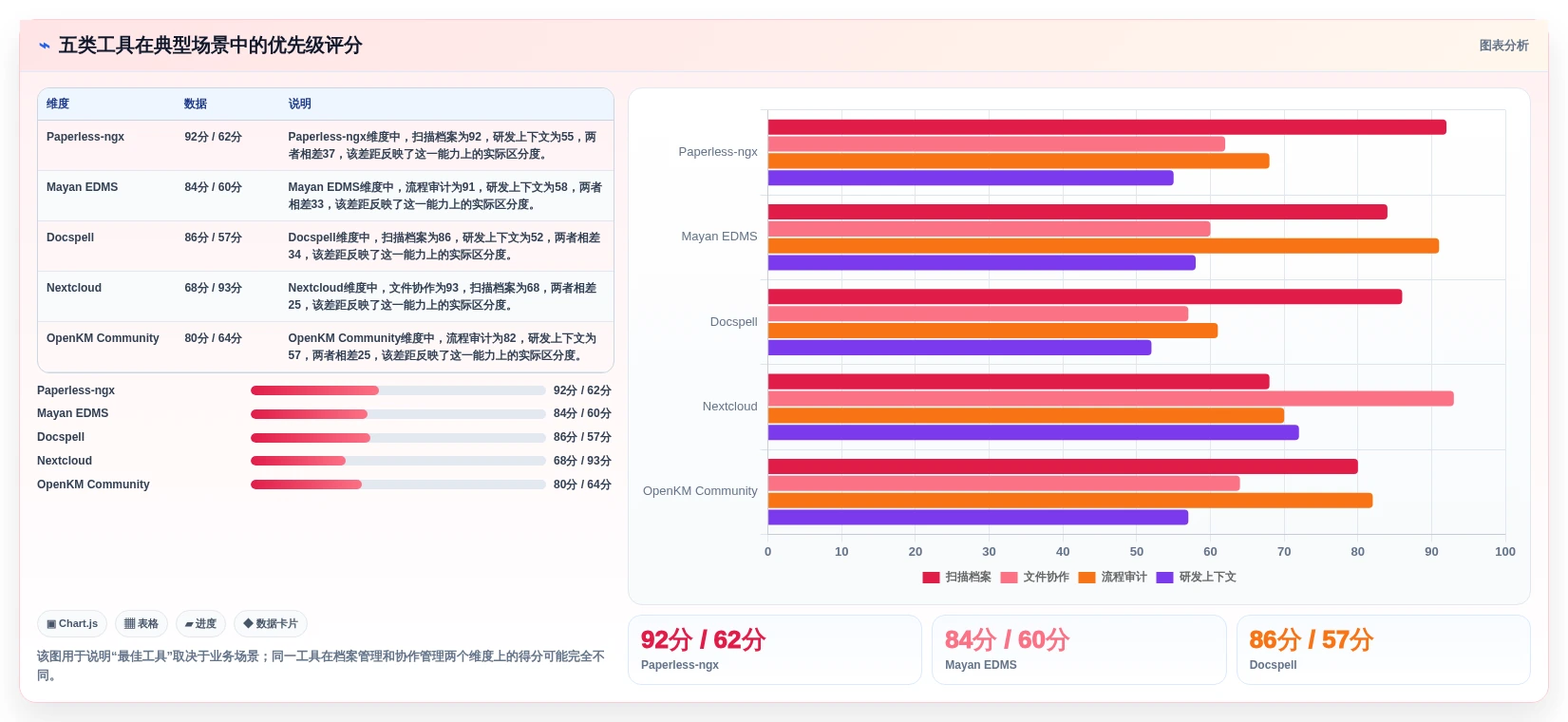Screen dimensions: 1568x722
Task: Click Nextcloud name in table row
Action: point(74,288)
